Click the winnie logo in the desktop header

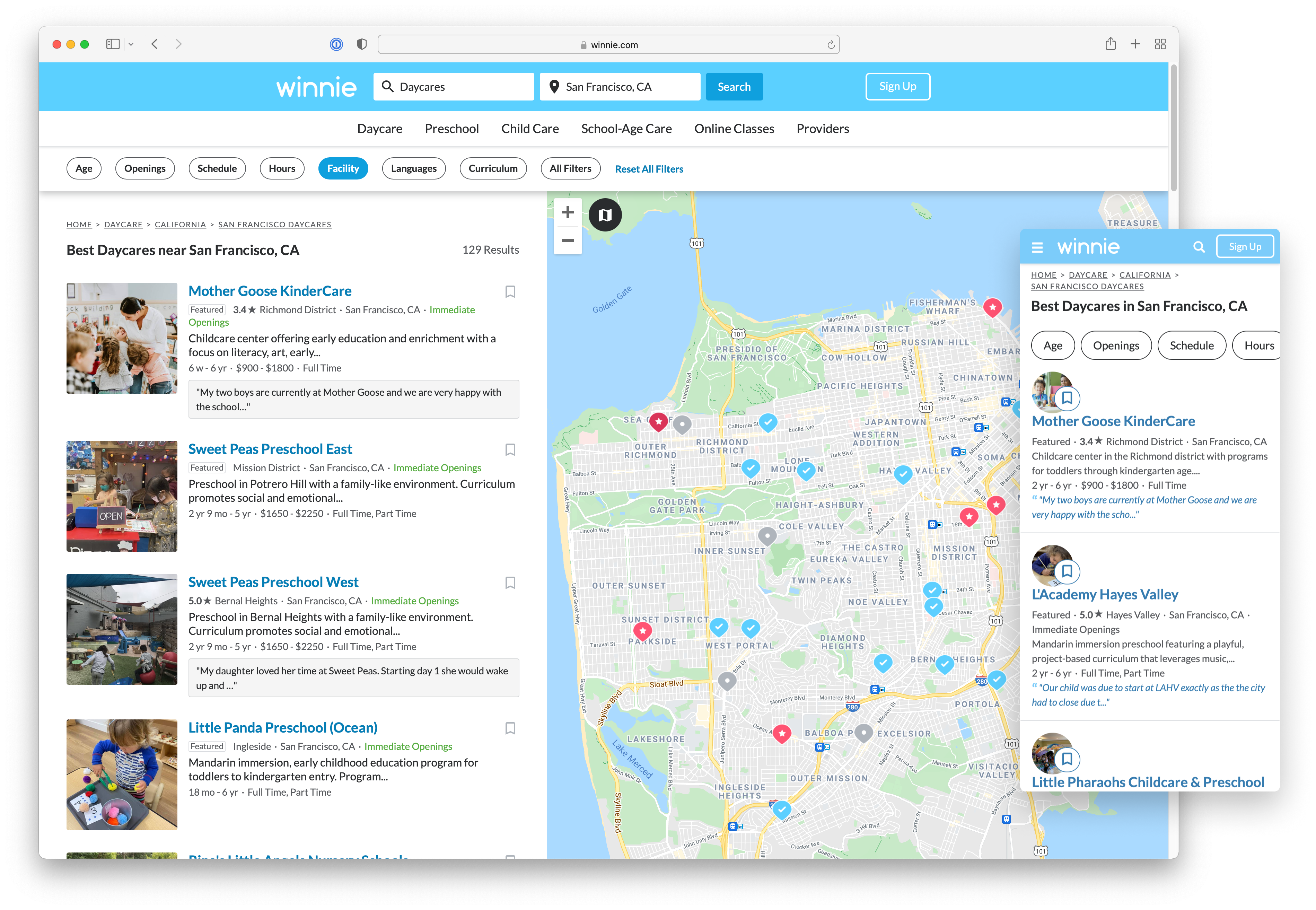(316, 87)
